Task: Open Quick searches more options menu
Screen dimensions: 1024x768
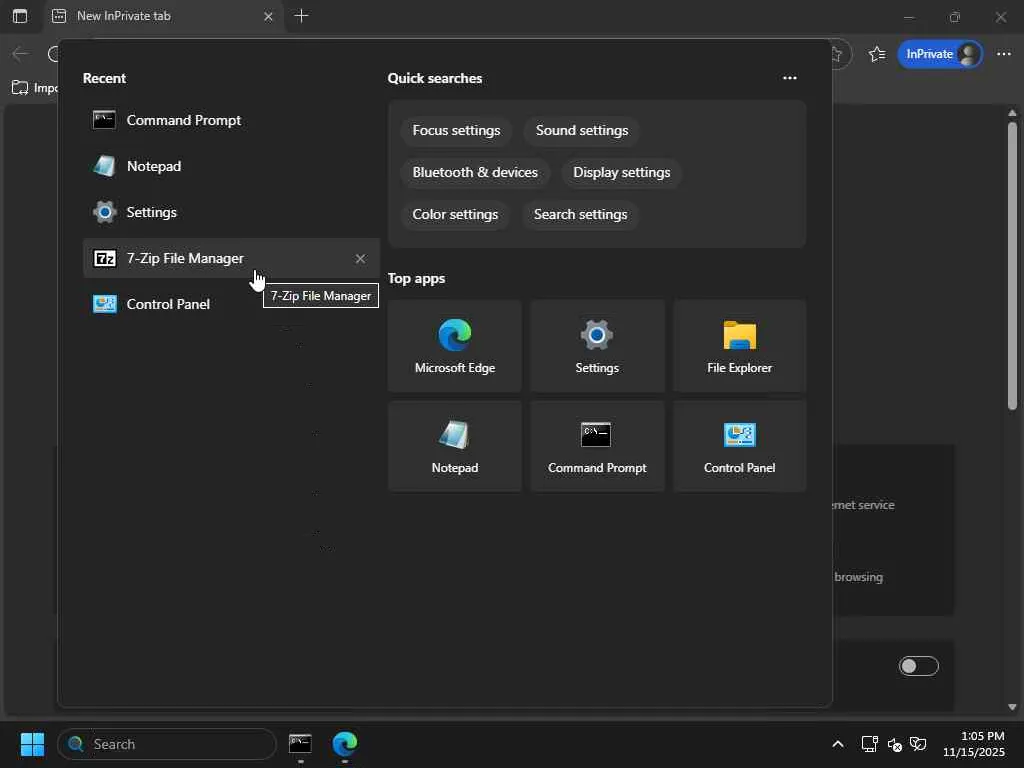Action: coord(790,78)
